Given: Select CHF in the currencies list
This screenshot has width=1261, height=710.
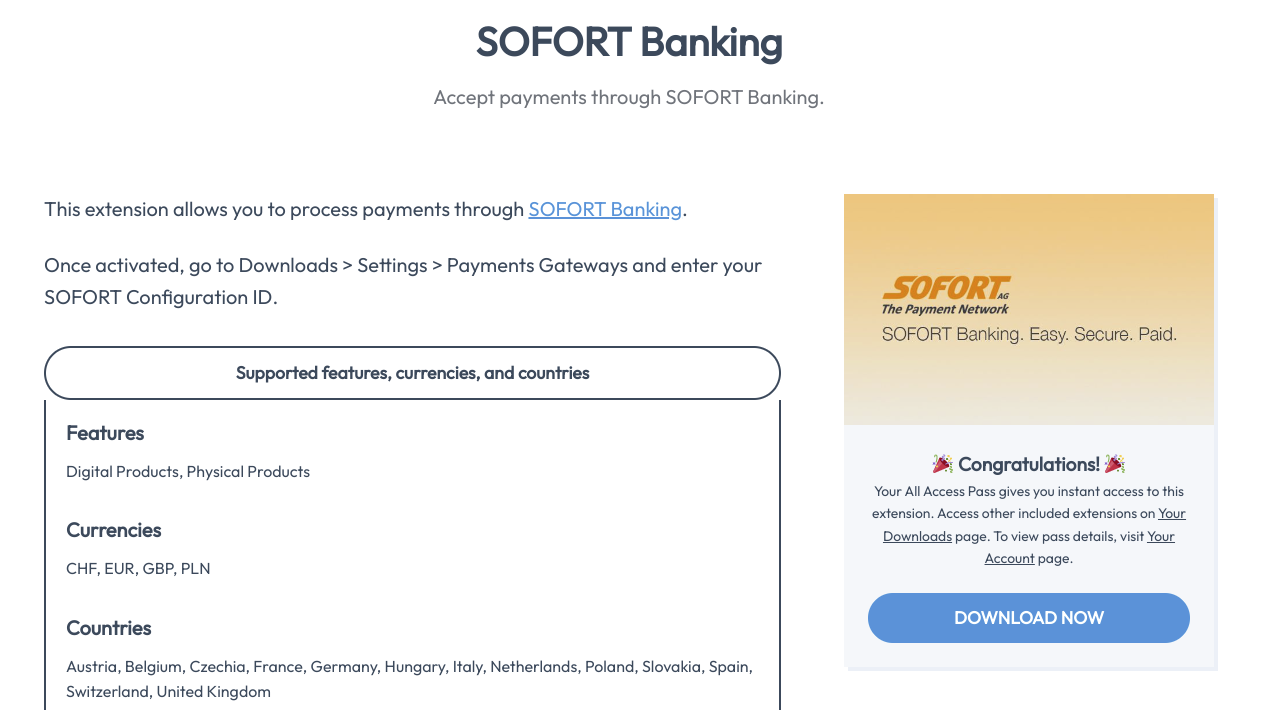Looking at the screenshot, I should pyautogui.click(x=79, y=568).
